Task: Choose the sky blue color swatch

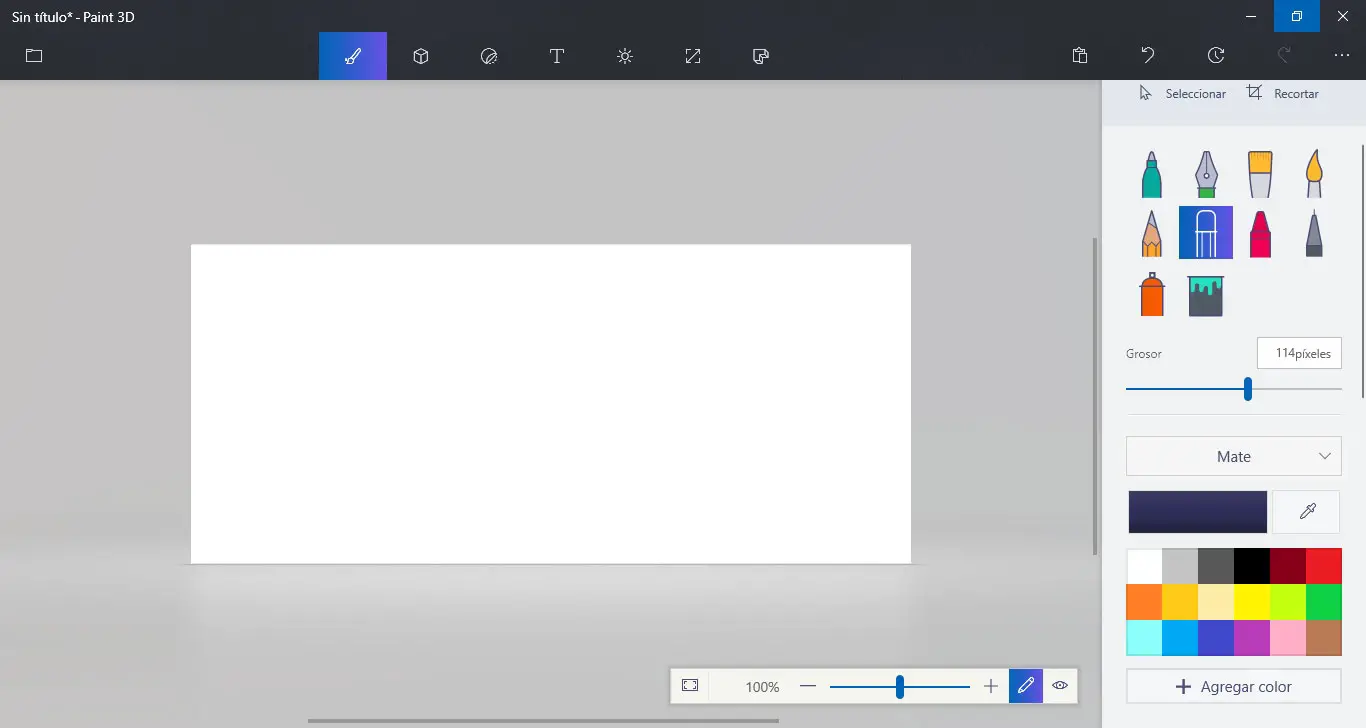Action: [1180, 638]
